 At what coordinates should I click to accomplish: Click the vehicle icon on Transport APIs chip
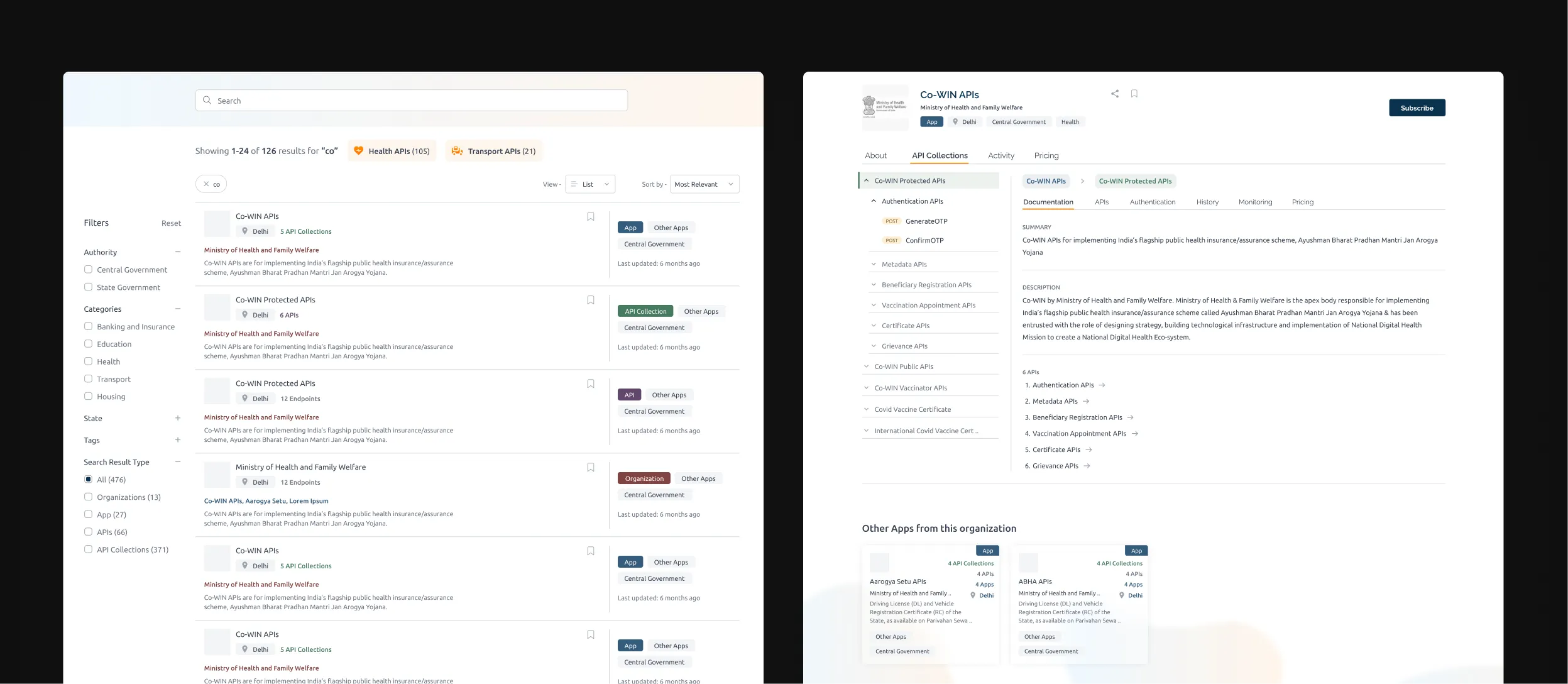click(457, 151)
